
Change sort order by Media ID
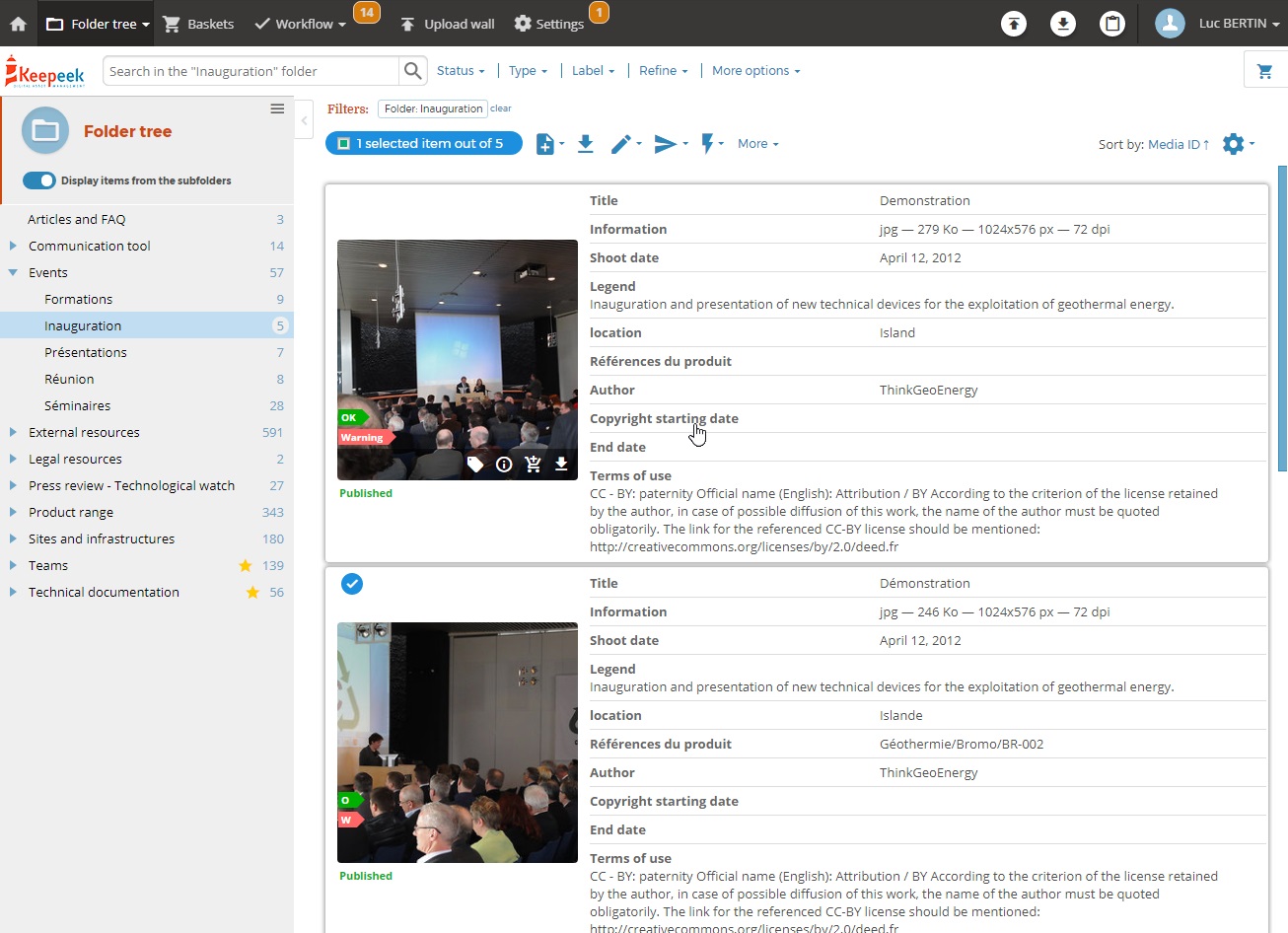click(1179, 144)
